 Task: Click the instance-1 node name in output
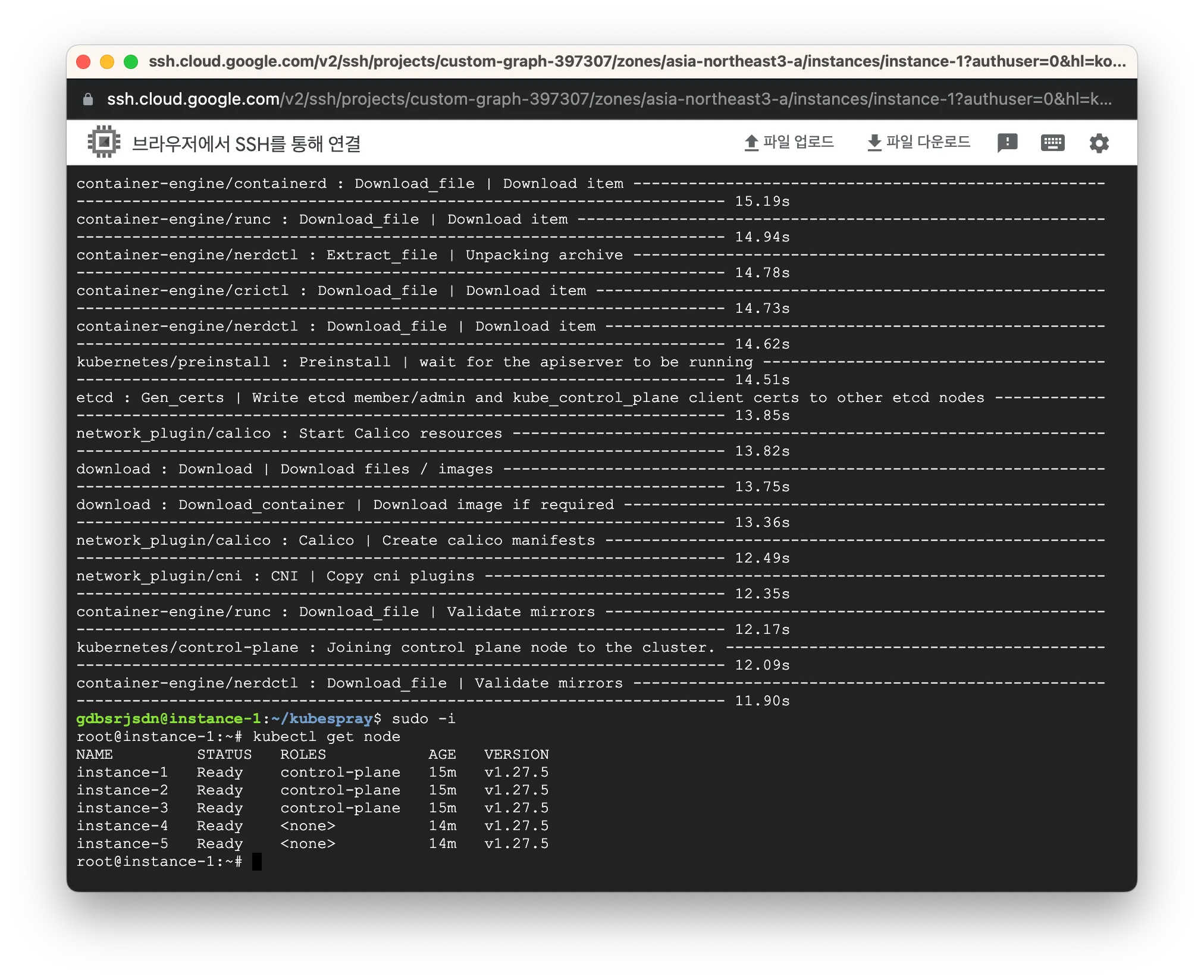[x=122, y=772]
